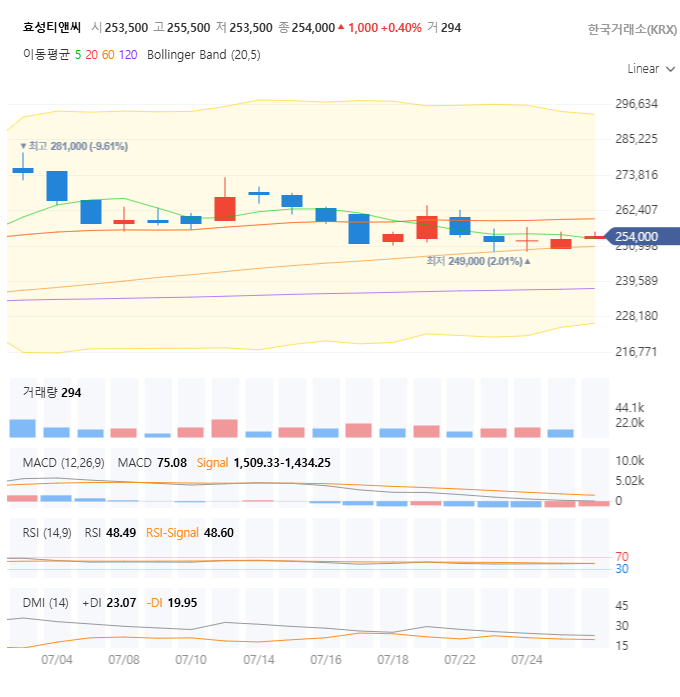Viewport: 680px width, 697px height.
Task: Click the MACD Signal legend label
Action: [212, 463]
